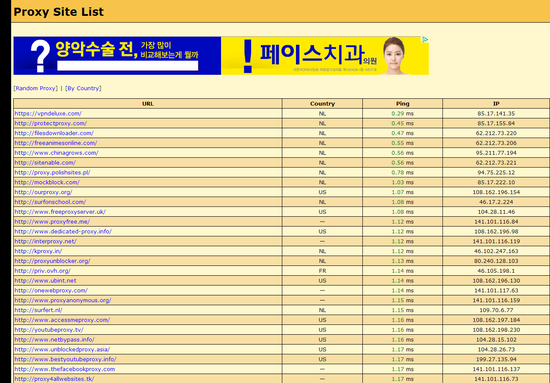The image size is (550, 383).
Task: Select IP address 46.17.2.224
Action: click(x=496, y=202)
